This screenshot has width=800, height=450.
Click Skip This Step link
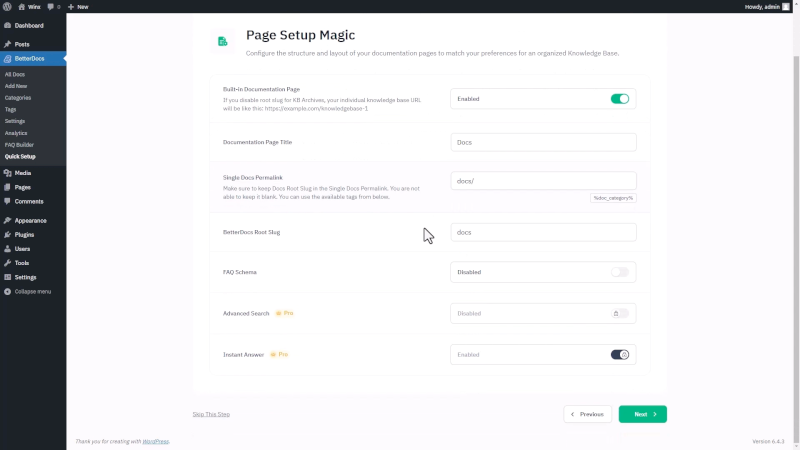click(x=211, y=414)
